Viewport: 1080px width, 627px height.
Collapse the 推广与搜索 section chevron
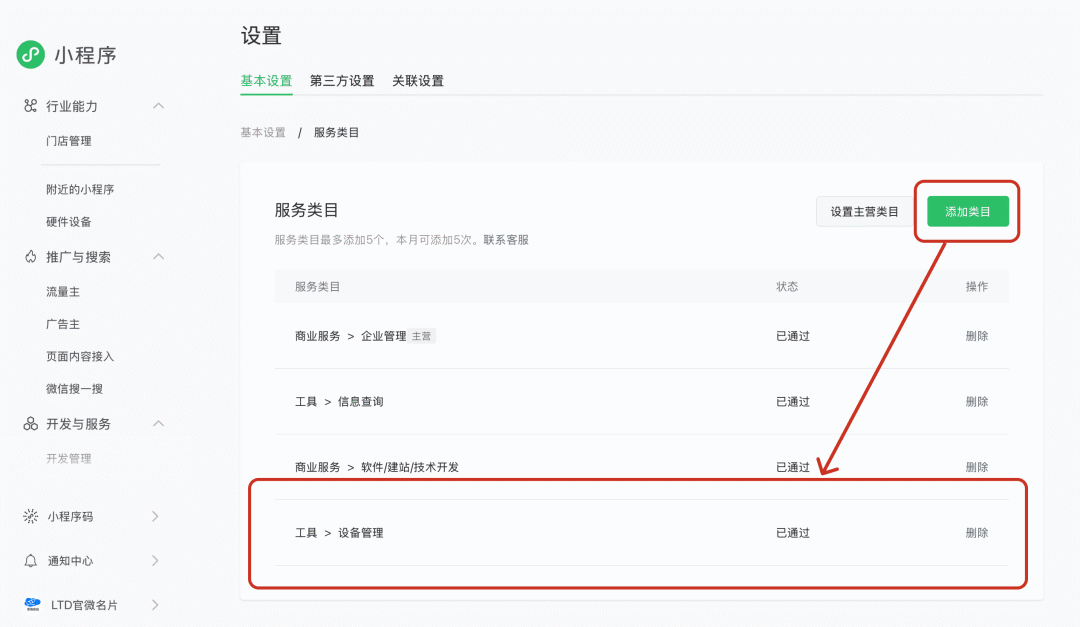tap(158, 257)
